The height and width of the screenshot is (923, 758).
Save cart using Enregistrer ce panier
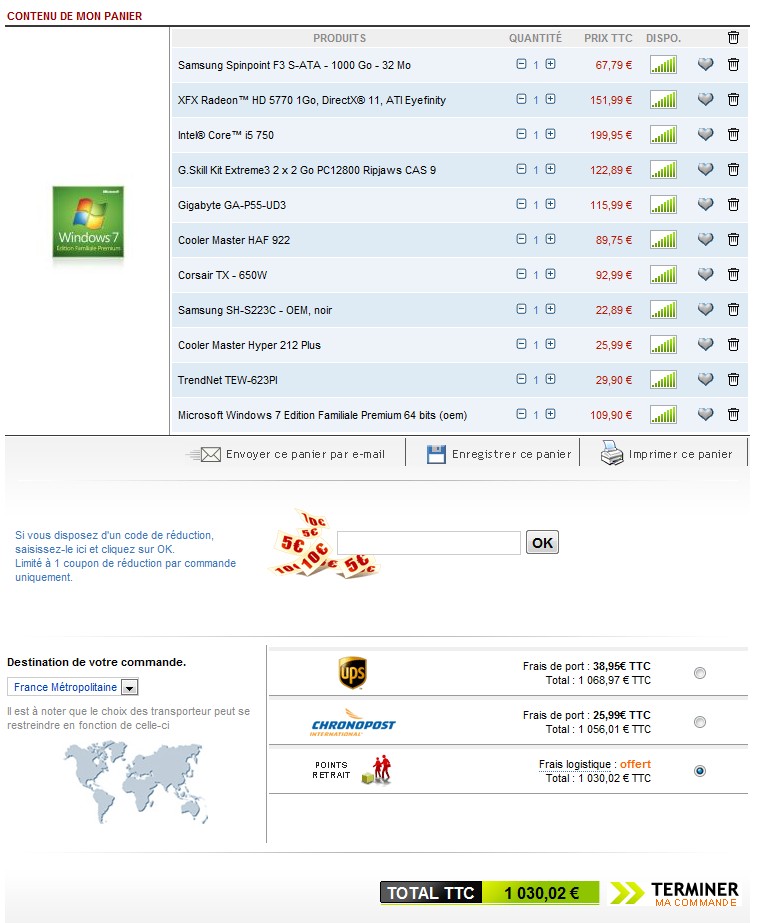[499, 454]
